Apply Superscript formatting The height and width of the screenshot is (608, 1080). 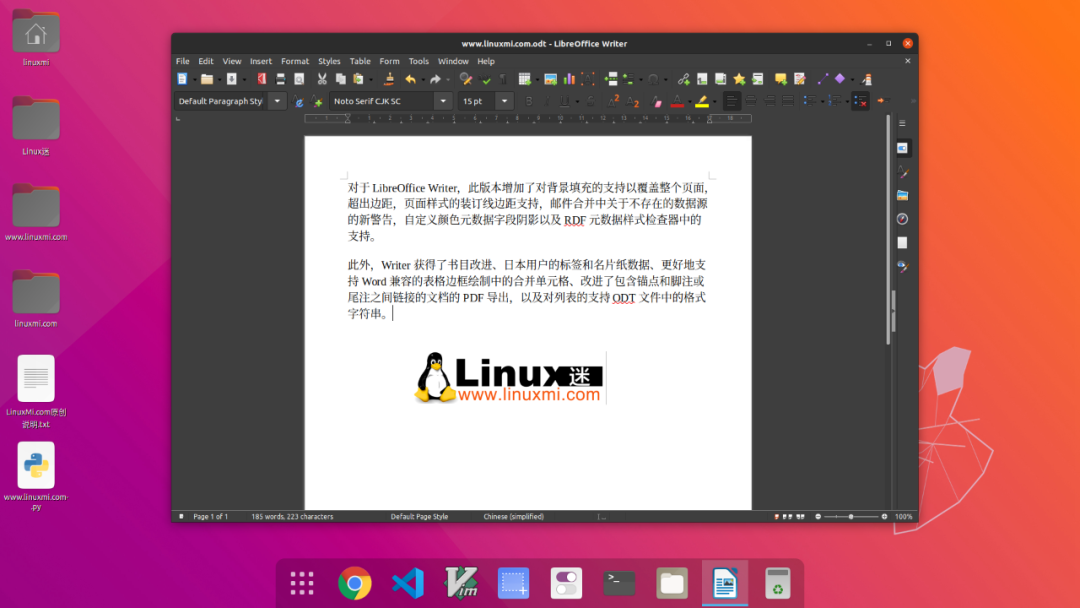(613, 101)
